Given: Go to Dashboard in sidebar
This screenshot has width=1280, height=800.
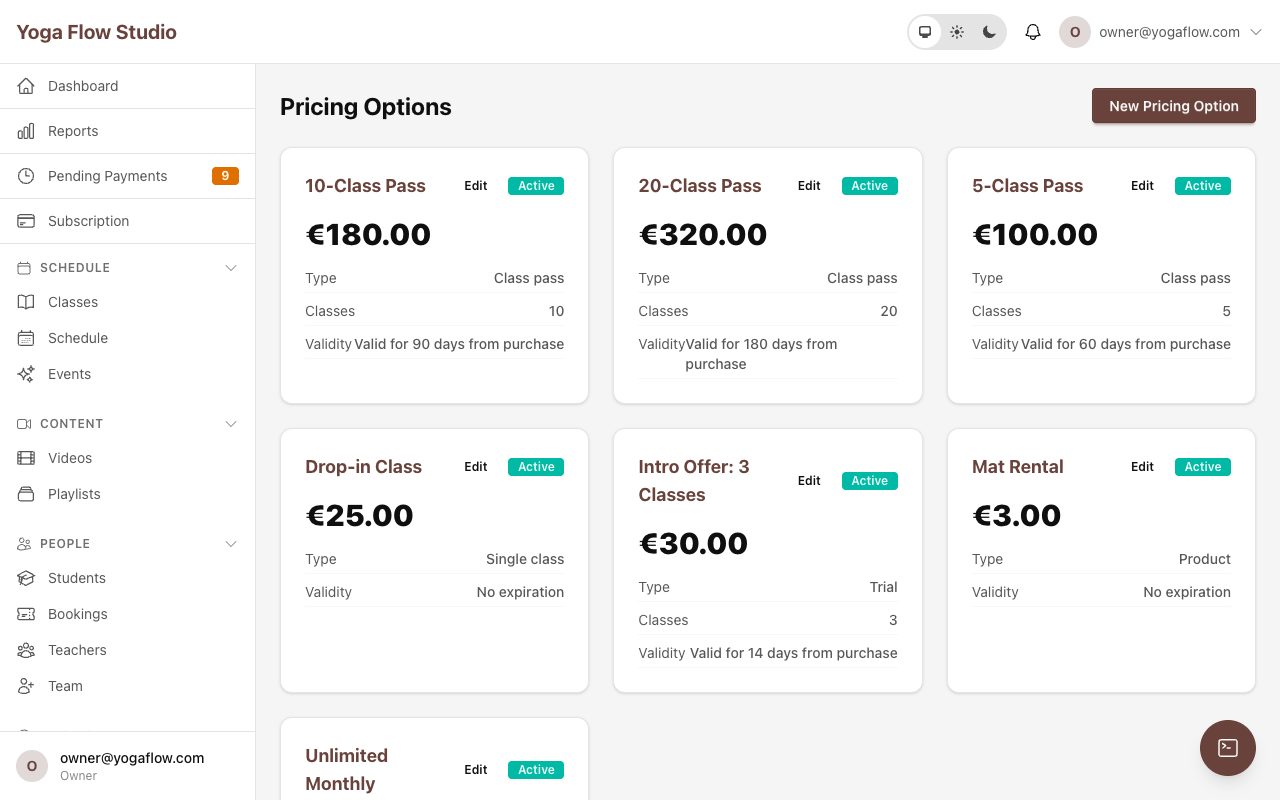Looking at the screenshot, I should (x=128, y=86).
